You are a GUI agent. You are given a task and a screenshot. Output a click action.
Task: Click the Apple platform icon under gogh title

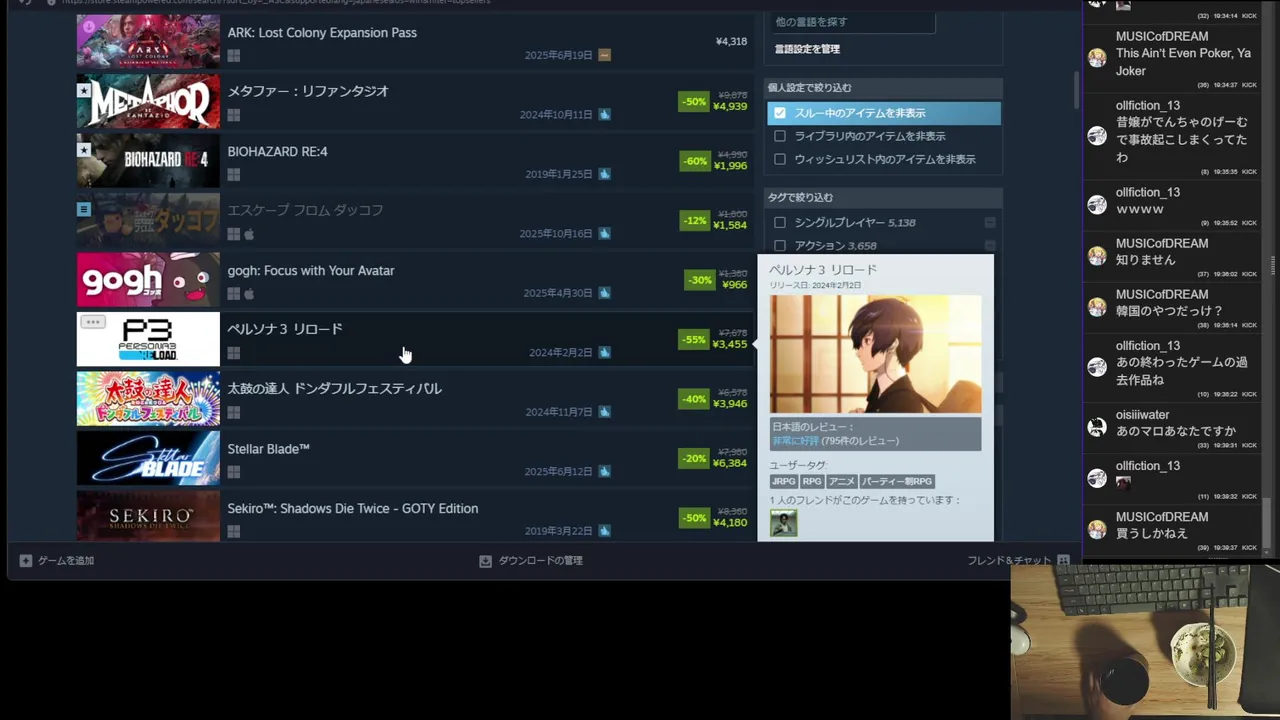coord(249,294)
